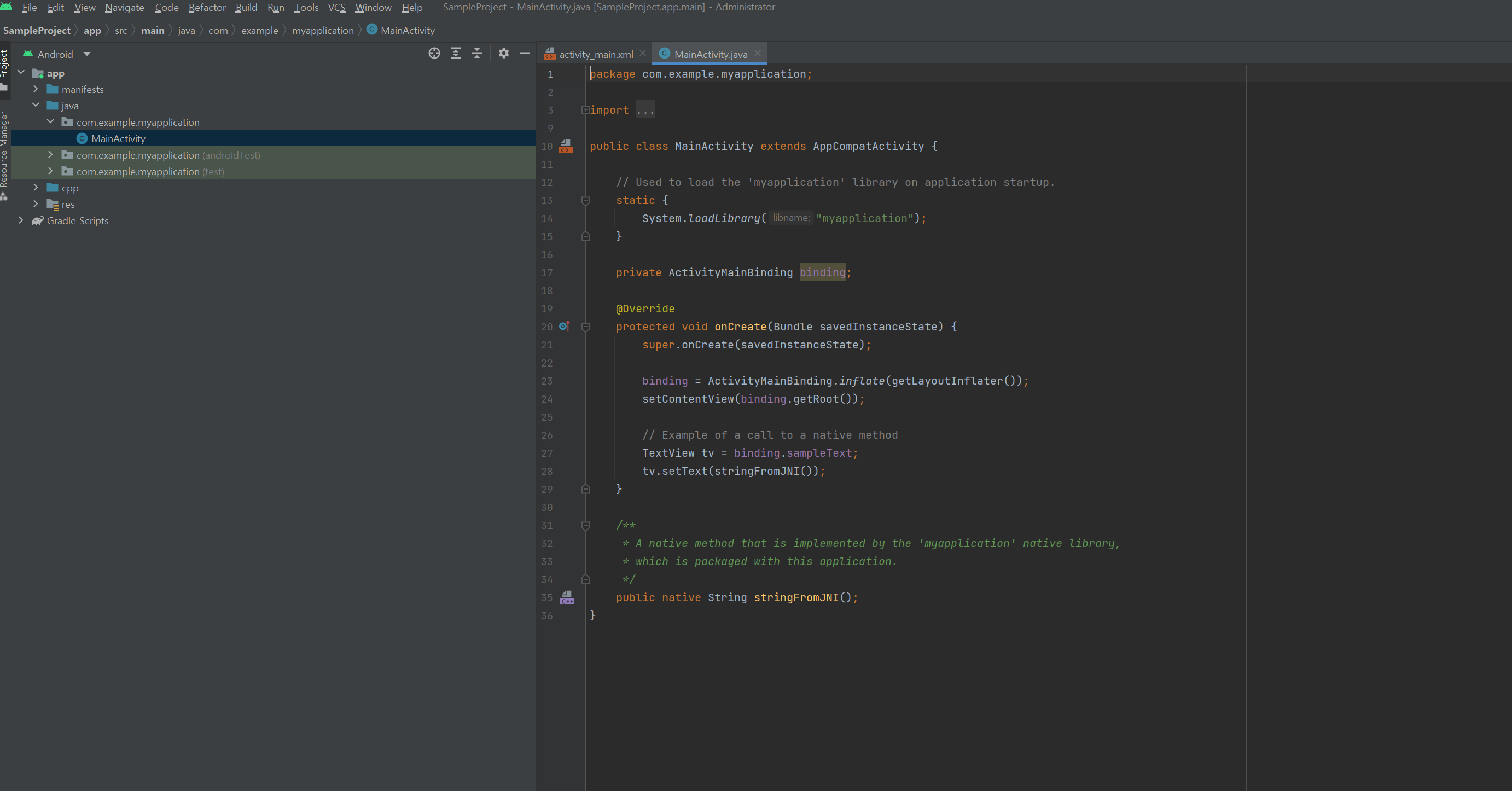Close the MainActivity.java tab
Screen dimensions: 1512x791
pyautogui.click(x=757, y=54)
